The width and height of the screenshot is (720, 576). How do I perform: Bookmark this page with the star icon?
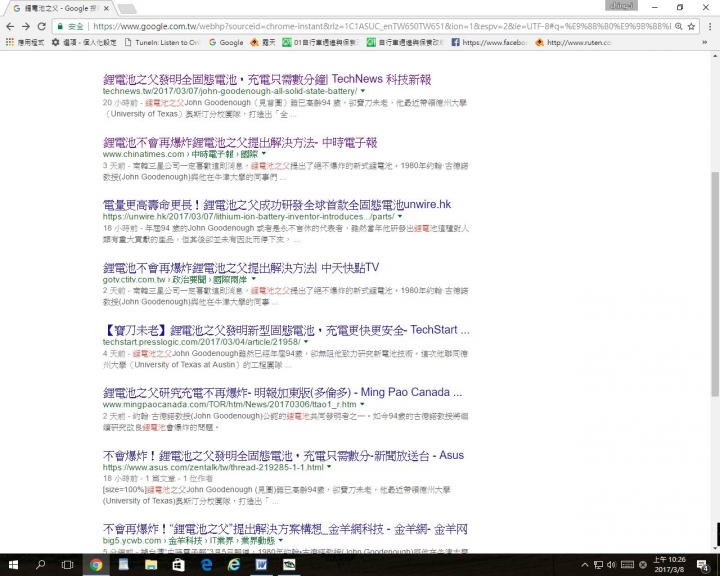point(691,27)
